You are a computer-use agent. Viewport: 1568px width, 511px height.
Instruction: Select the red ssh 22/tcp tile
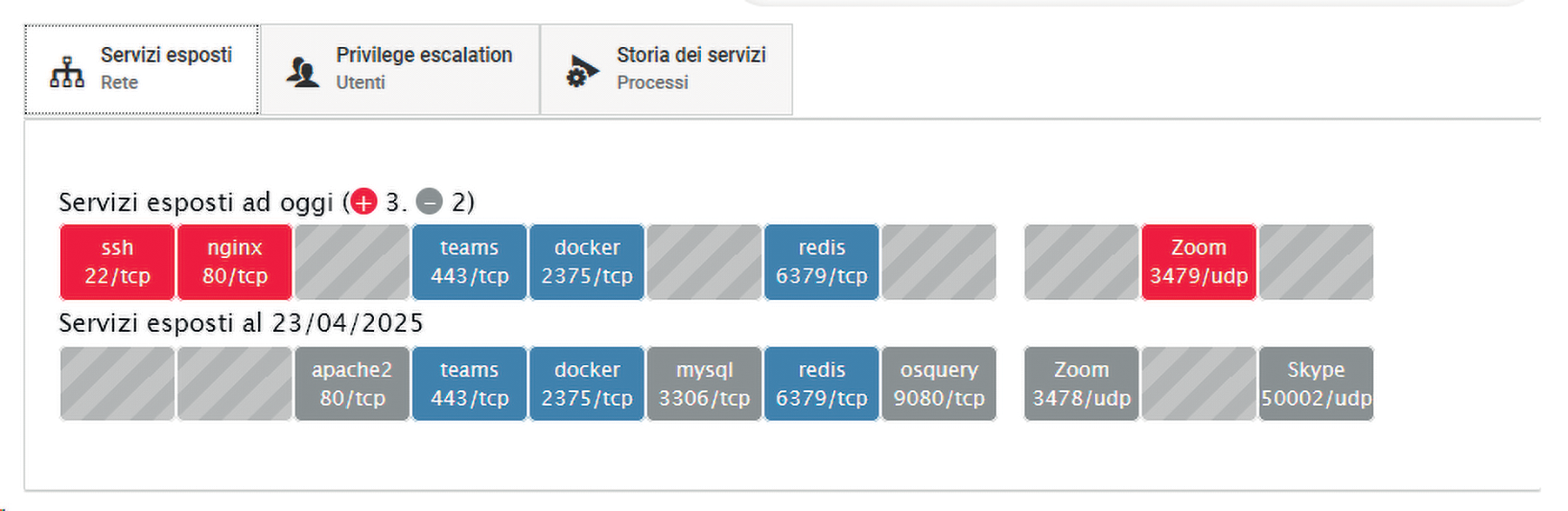click(117, 262)
